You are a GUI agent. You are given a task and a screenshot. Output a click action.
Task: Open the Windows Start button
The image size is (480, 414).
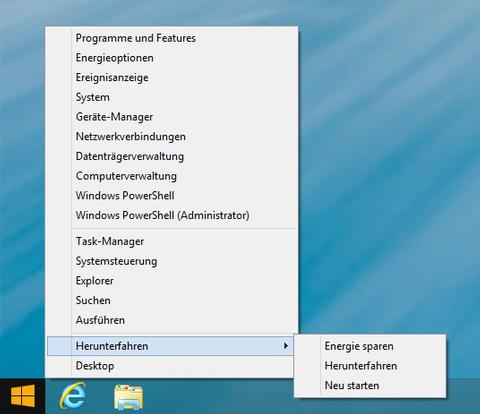pos(23,396)
